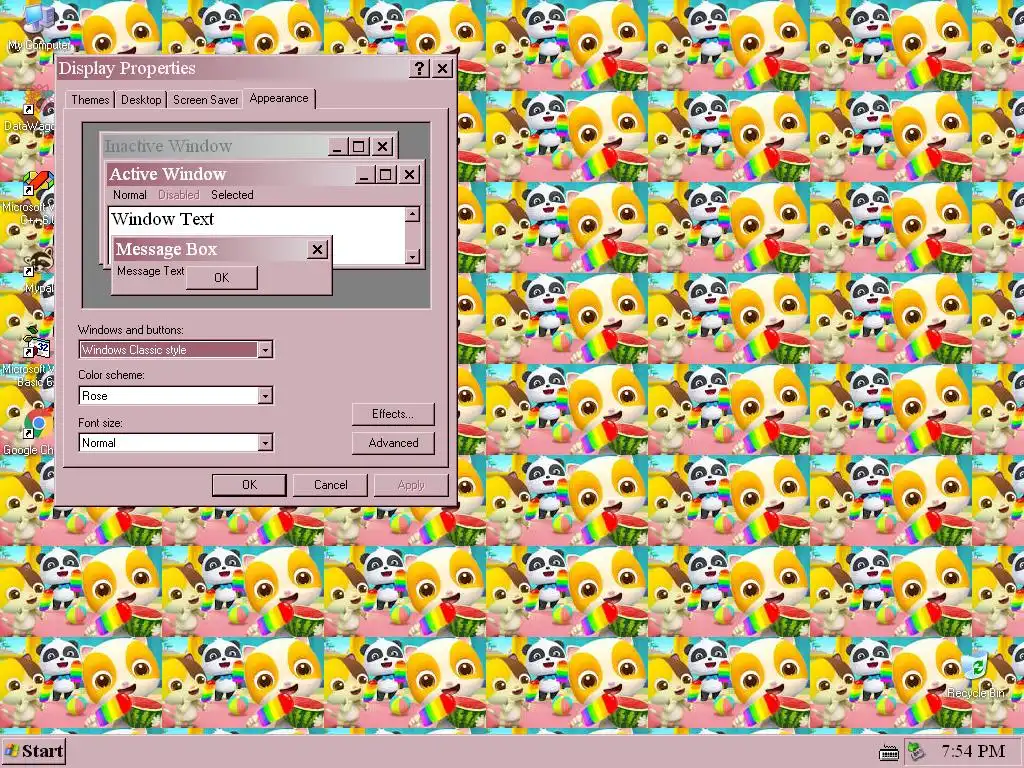
Task: Click the Font size label
Action: point(100,423)
